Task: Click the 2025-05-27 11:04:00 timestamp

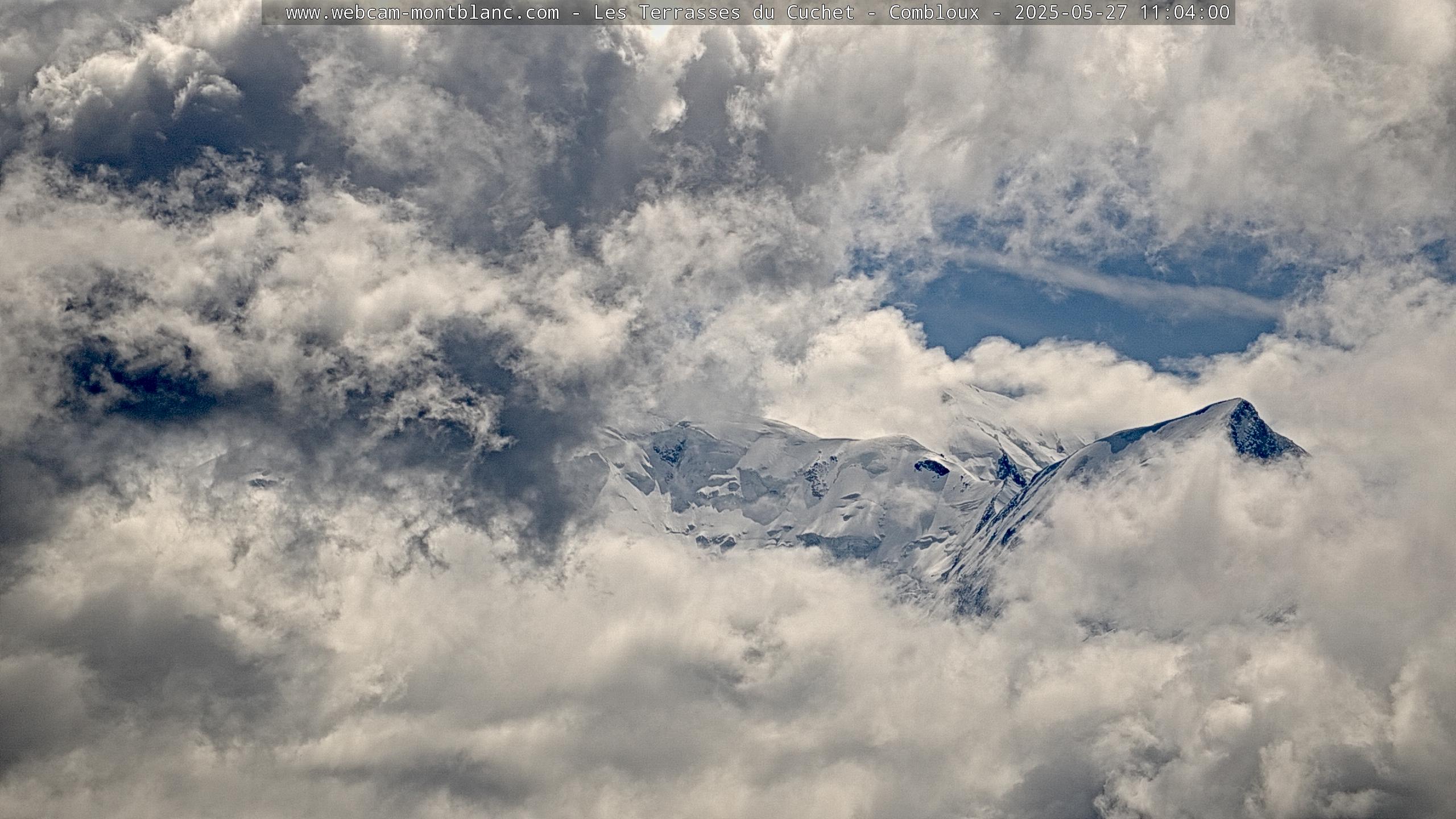Action: pyautogui.click(x=1122, y=12)
